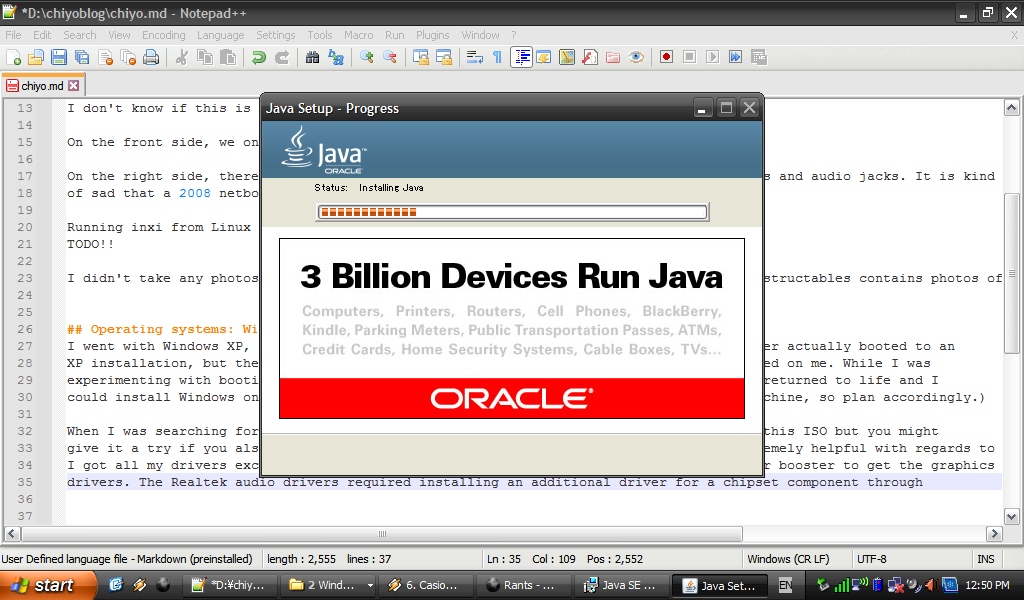This screenshot has width=1024, height=600.
Task: Open the Macro menu
Action: 359,35
